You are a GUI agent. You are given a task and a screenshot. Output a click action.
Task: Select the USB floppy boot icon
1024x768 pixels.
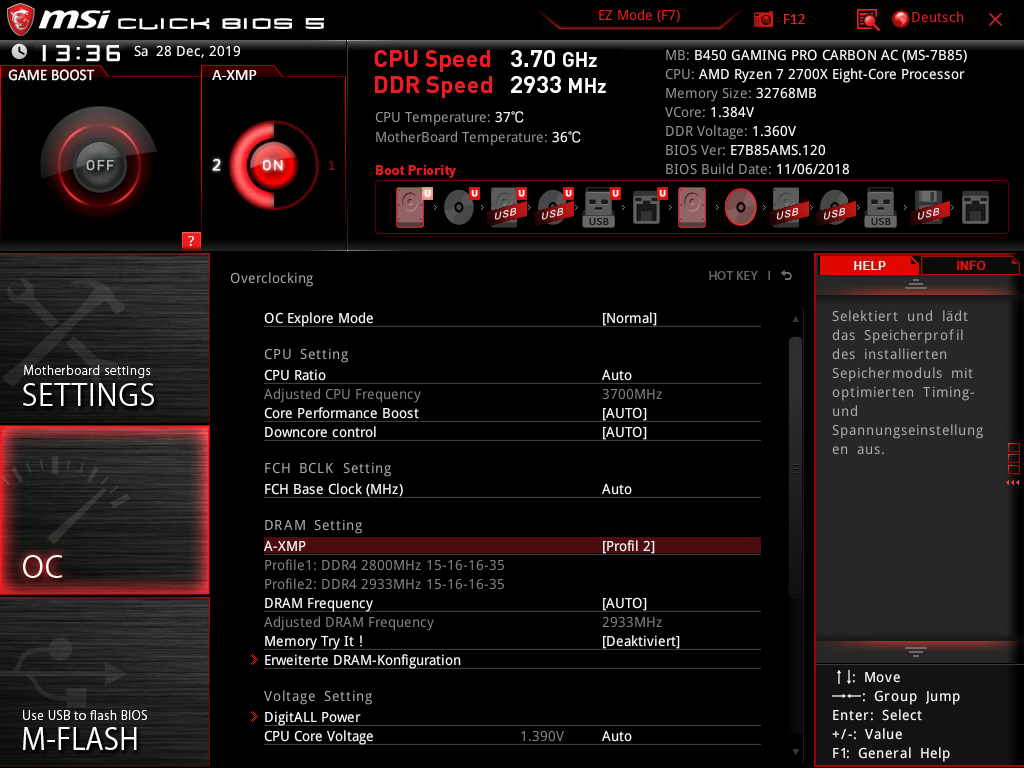928,208
